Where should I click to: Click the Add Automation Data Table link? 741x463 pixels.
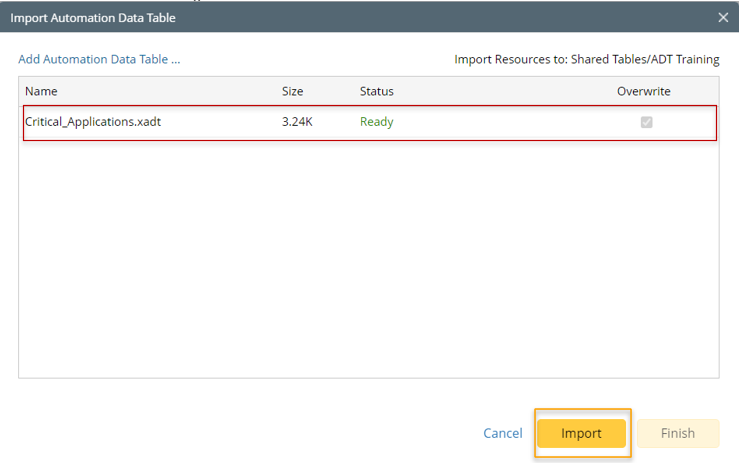tap(99, 60)
